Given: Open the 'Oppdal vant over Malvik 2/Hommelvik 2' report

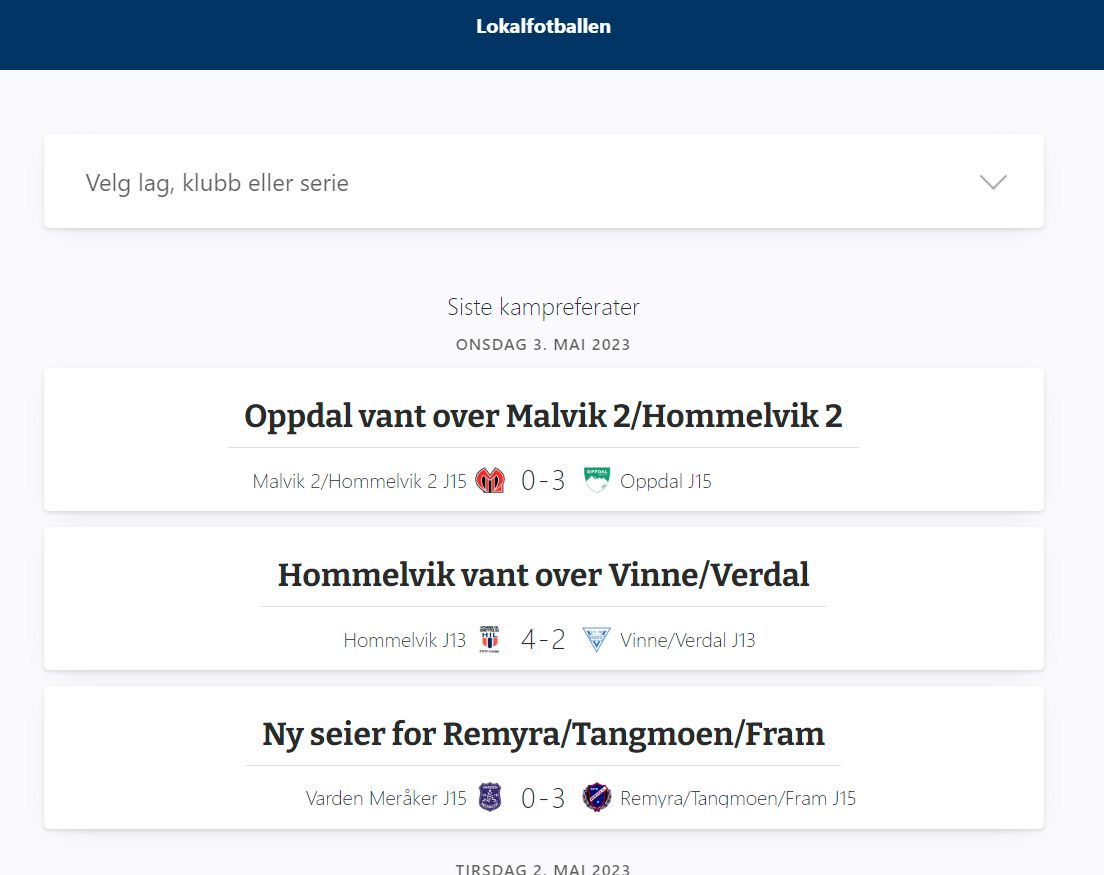Looking at the screenshot, I should (543, 415).
